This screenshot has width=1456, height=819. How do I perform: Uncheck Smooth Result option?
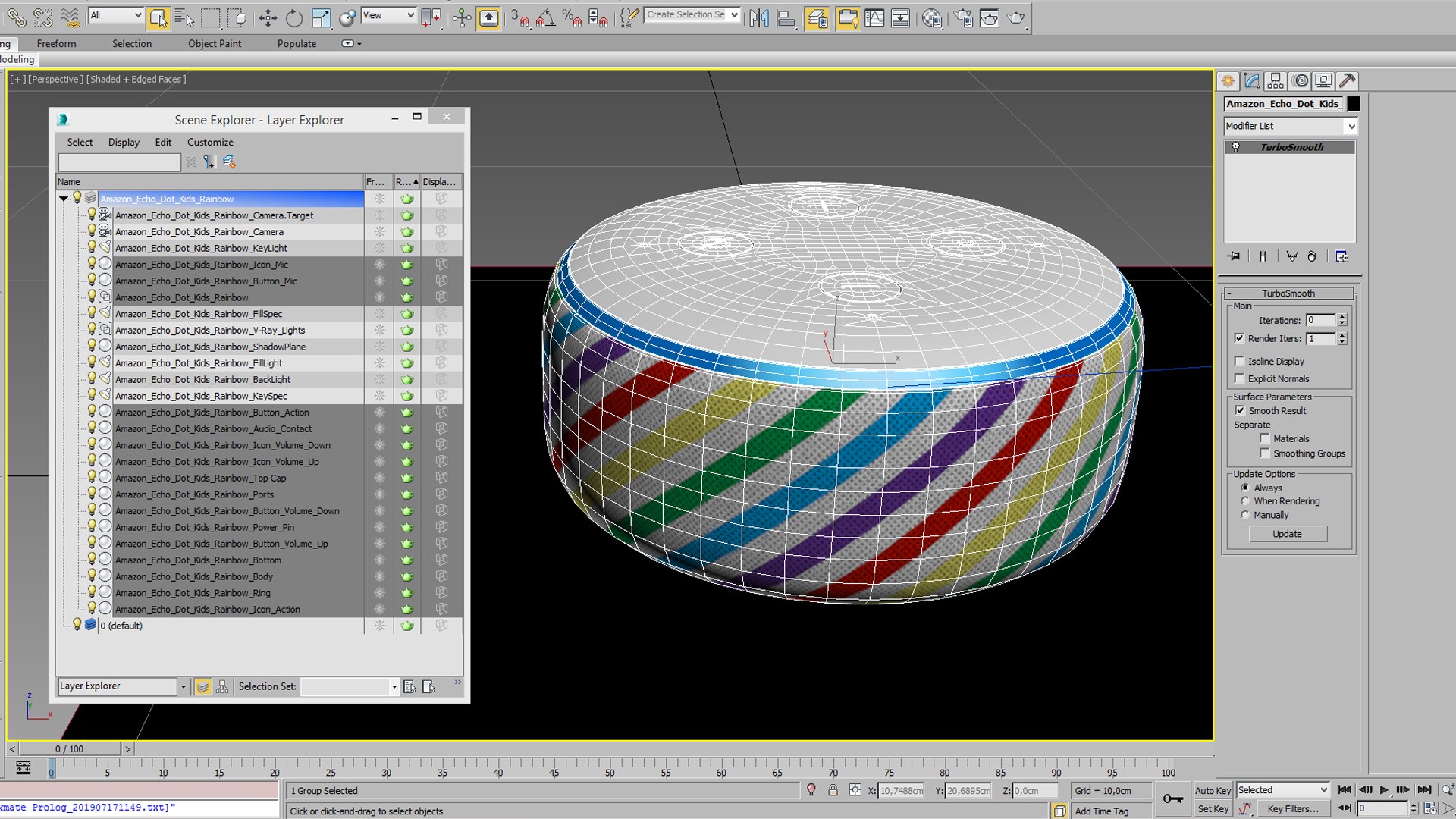1240,410
